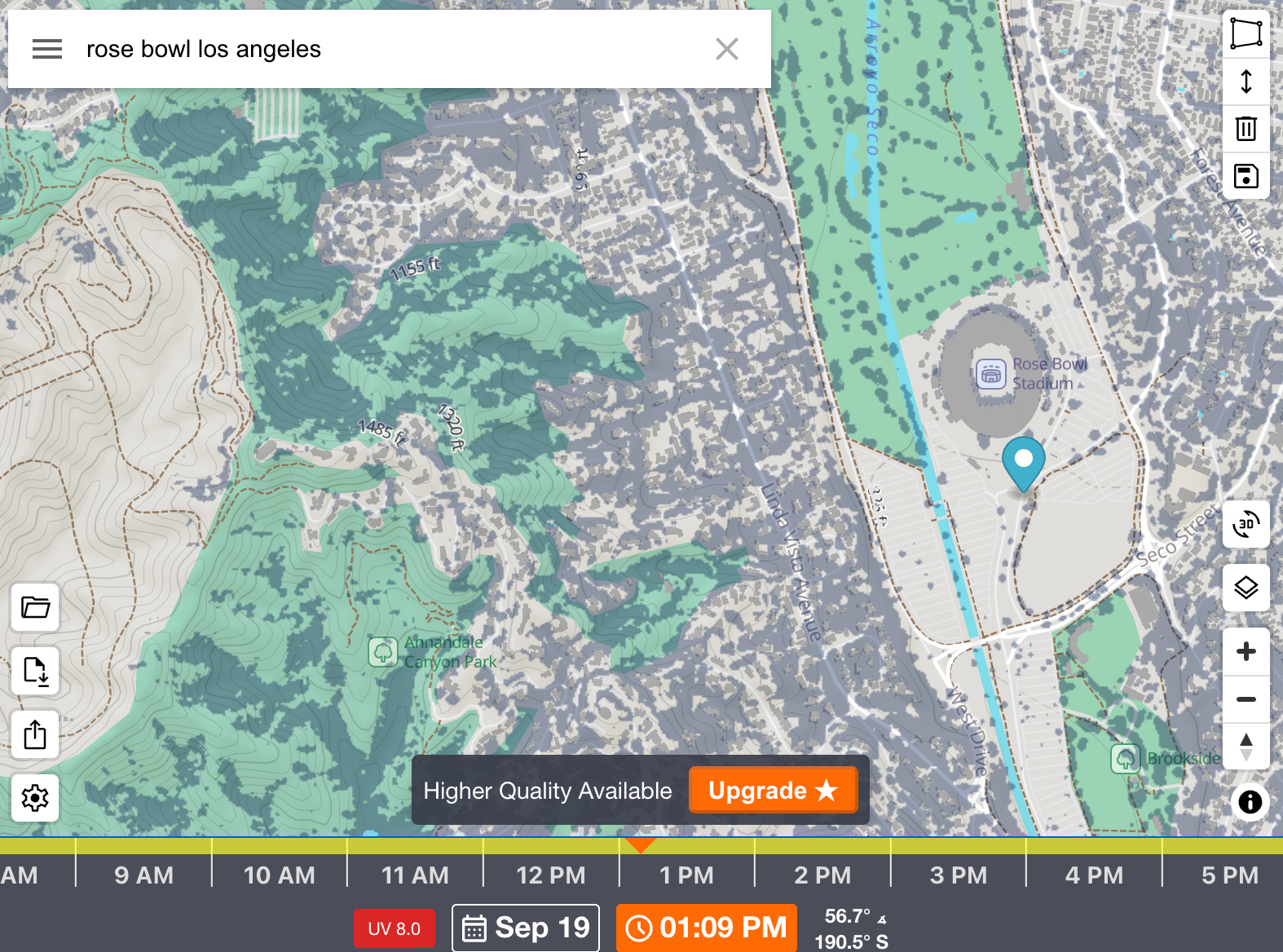Share the map via share icon
Screen dimensions: 1283x952
pos(35,734)
